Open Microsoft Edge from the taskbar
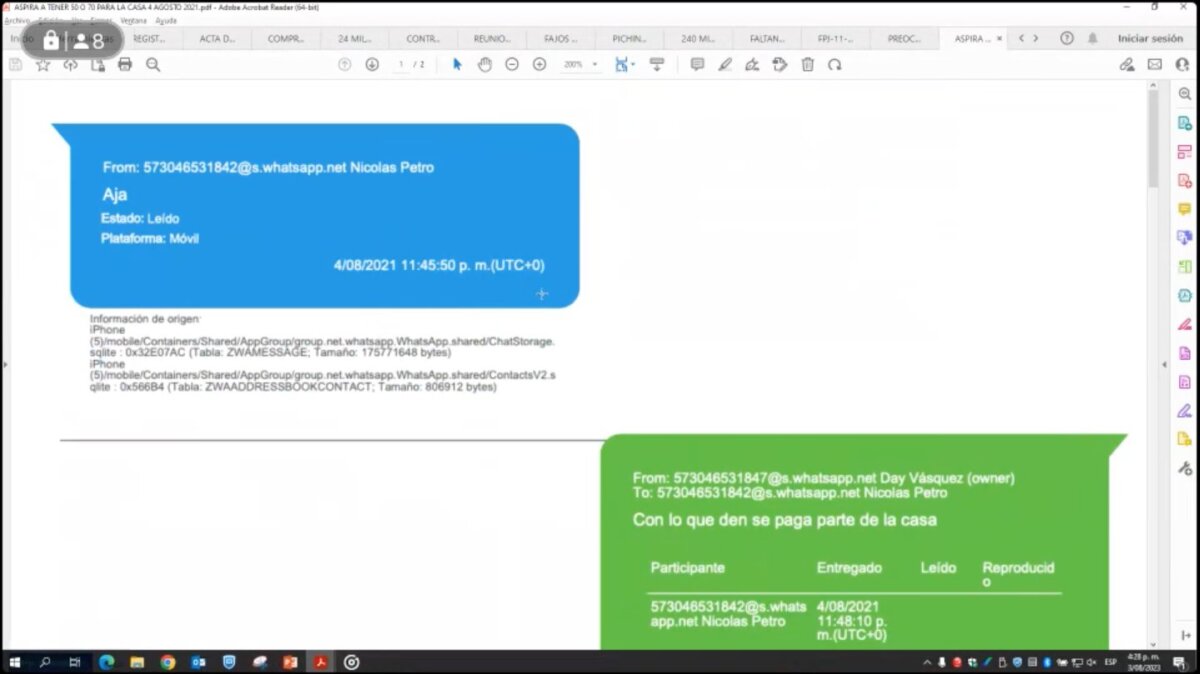The width and height of the screenshot is (1200, 674). pyautogui.click(x=107, y=662)
